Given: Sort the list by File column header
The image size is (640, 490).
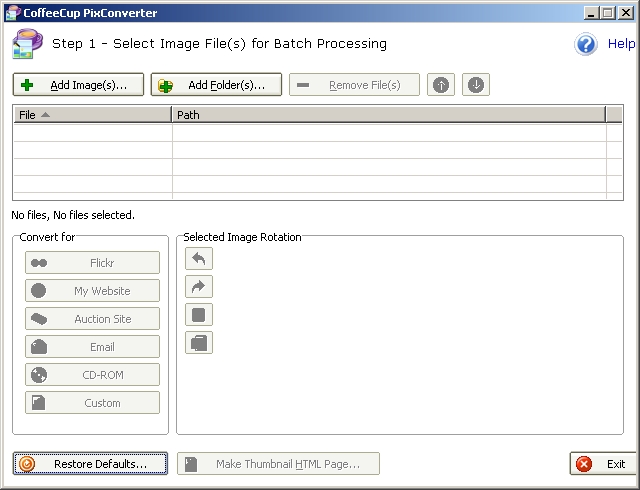Looking at the screenshot, I should [x=92, y=115].
